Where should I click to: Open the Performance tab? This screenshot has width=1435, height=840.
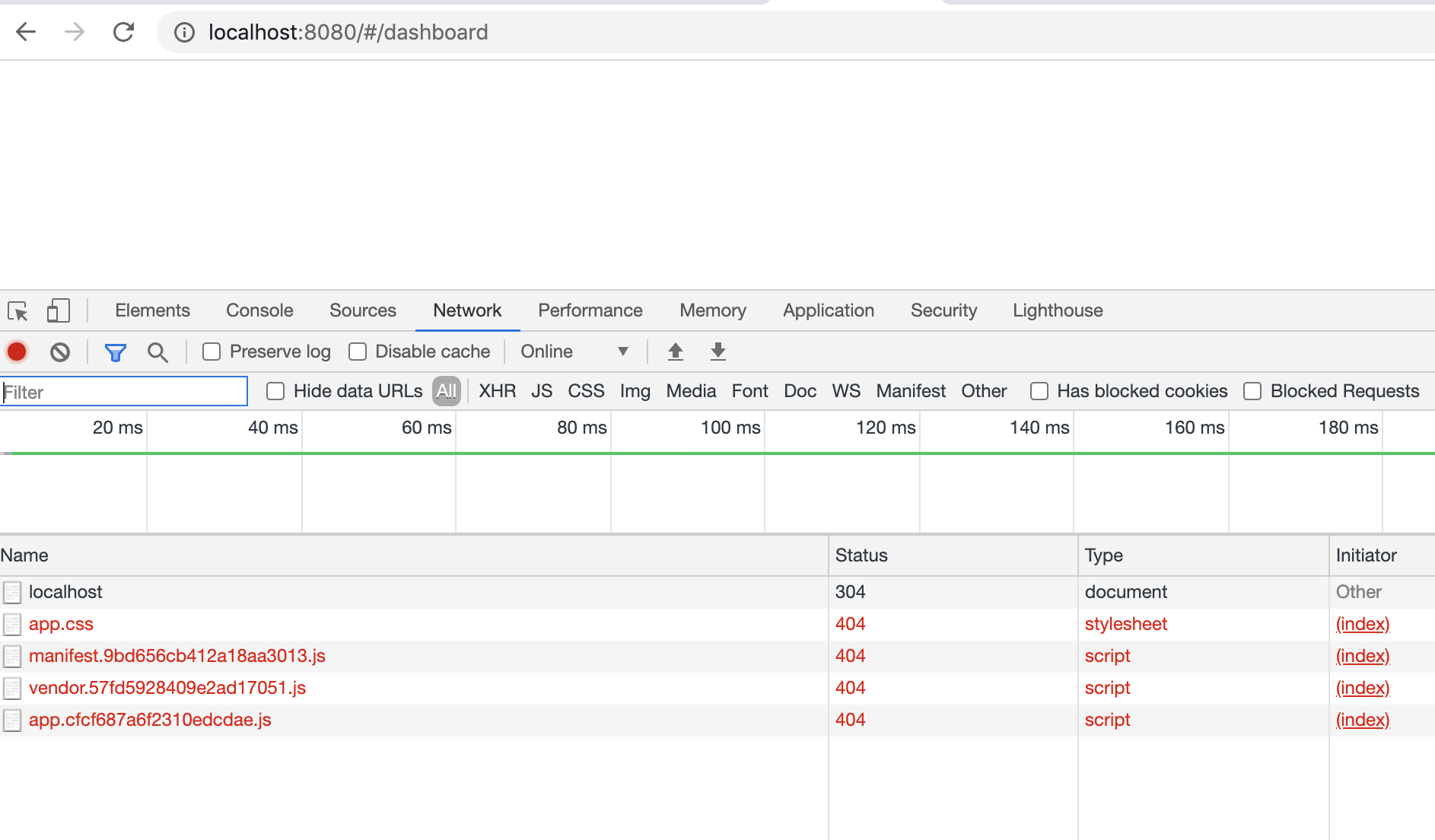click(590, 310)
